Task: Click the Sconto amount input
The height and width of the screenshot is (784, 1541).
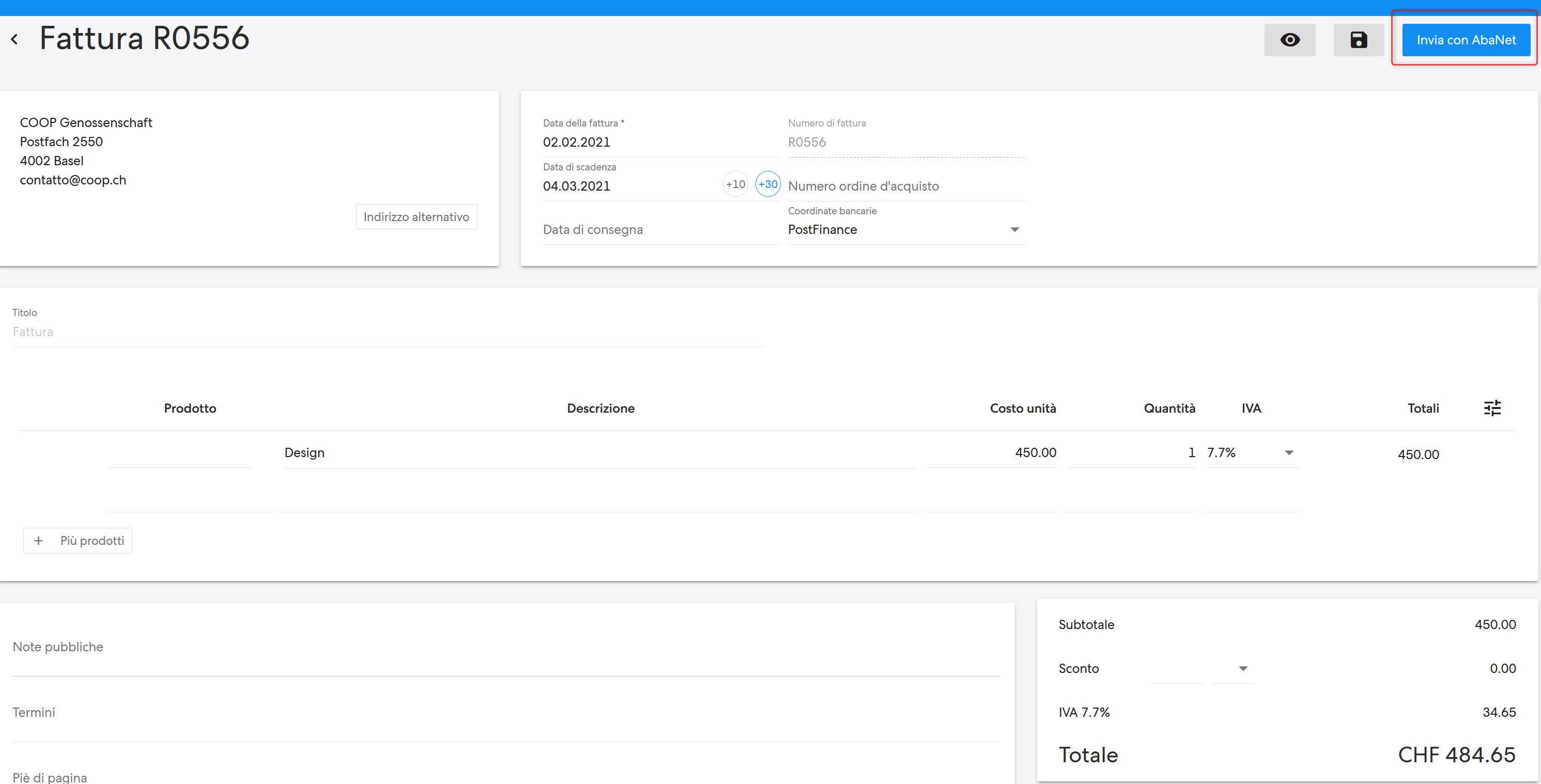Action: point(1177,669)
